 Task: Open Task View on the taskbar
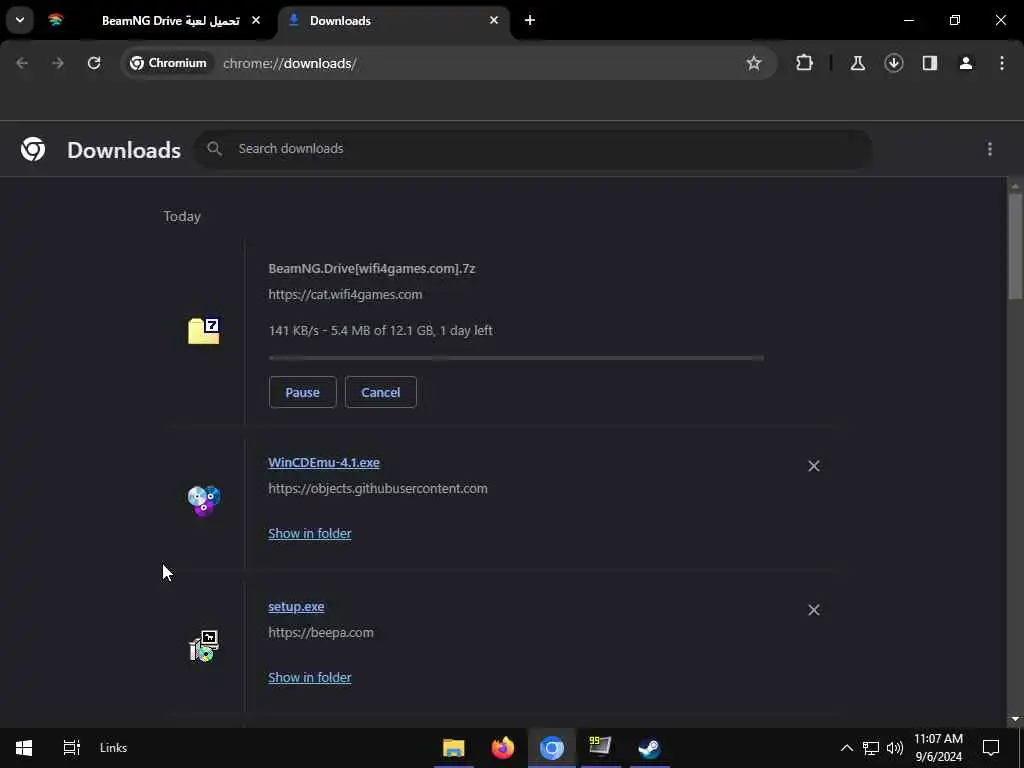[71, 748]
